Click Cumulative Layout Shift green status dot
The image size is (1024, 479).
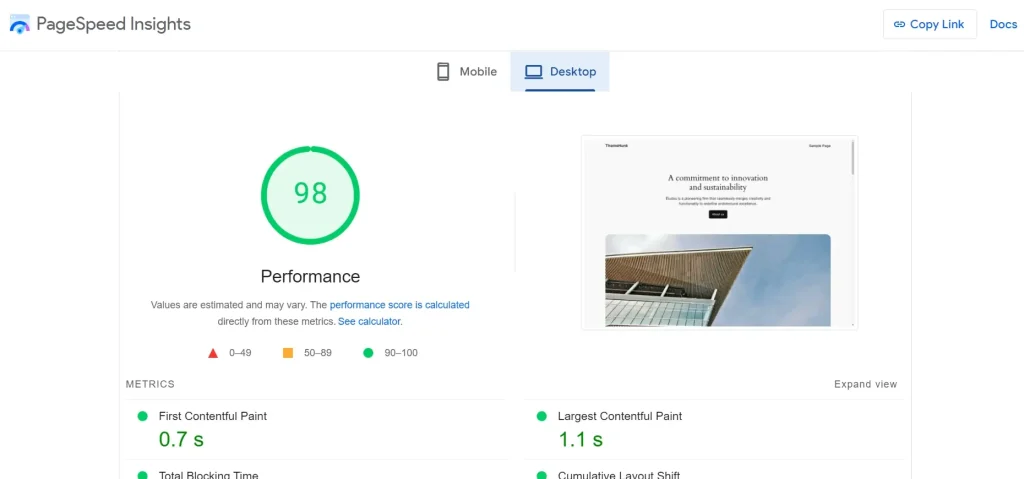point(541,475)
